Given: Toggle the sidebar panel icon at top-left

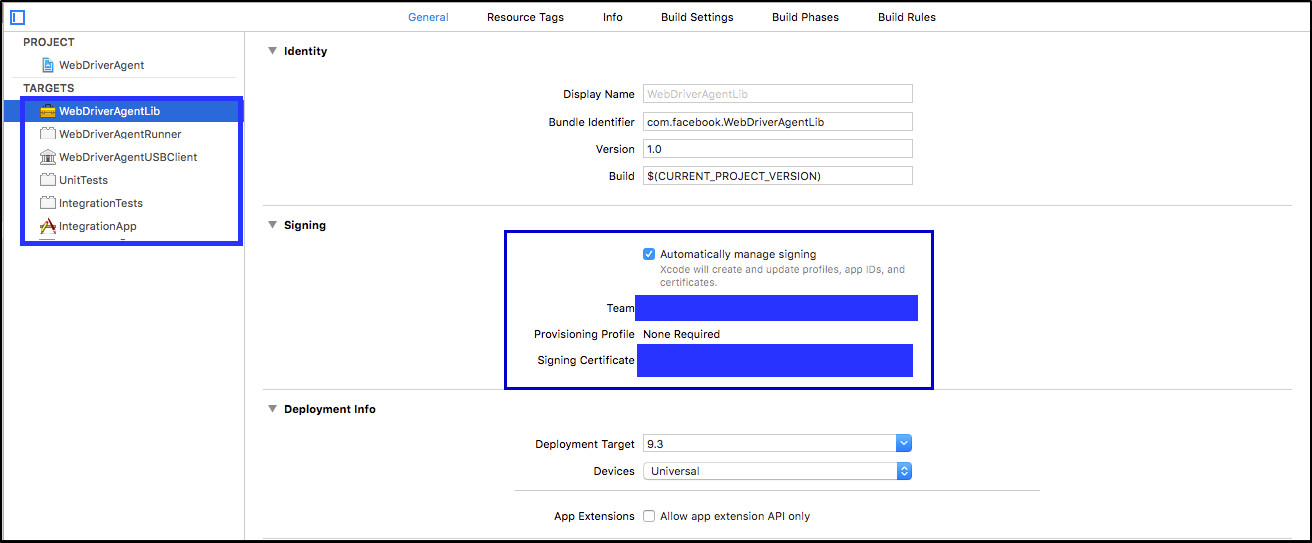Looking at the screenshot, I should [17, 17].
